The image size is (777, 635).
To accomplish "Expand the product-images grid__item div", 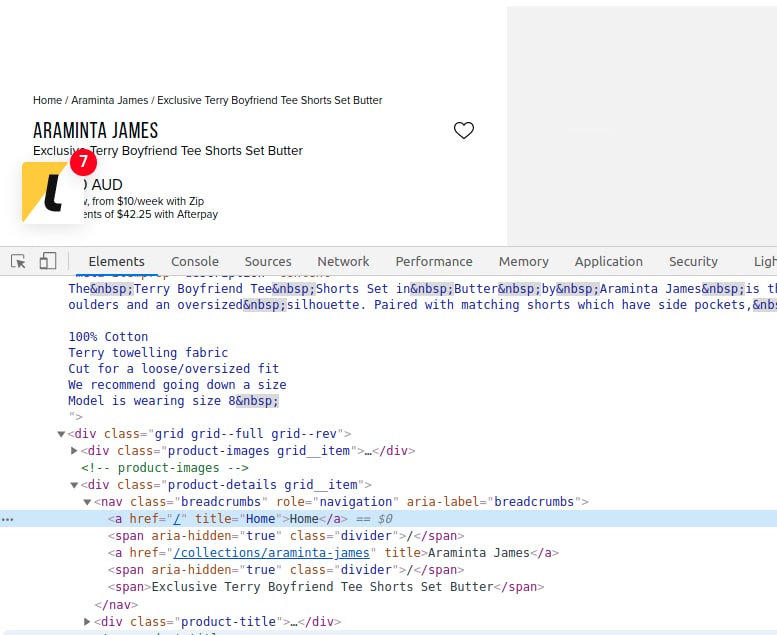I will click(74, 451).
